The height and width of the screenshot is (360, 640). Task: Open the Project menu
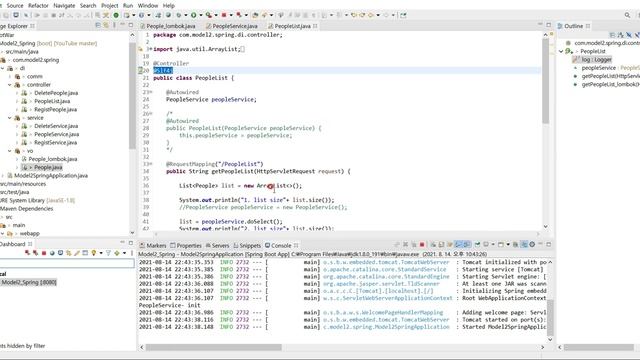(109, 6)
